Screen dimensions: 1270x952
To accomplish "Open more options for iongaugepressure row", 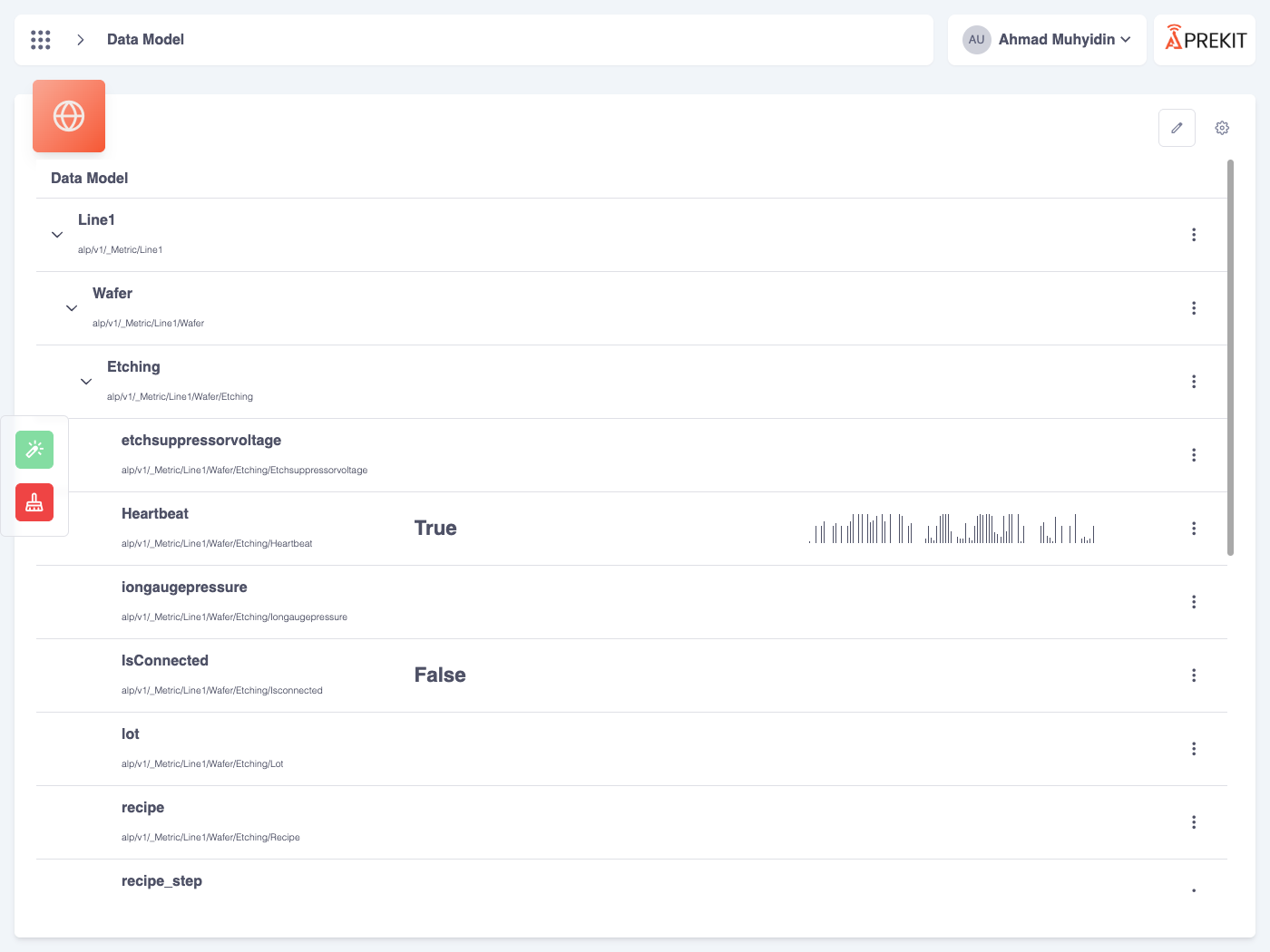I will 1194,602.
